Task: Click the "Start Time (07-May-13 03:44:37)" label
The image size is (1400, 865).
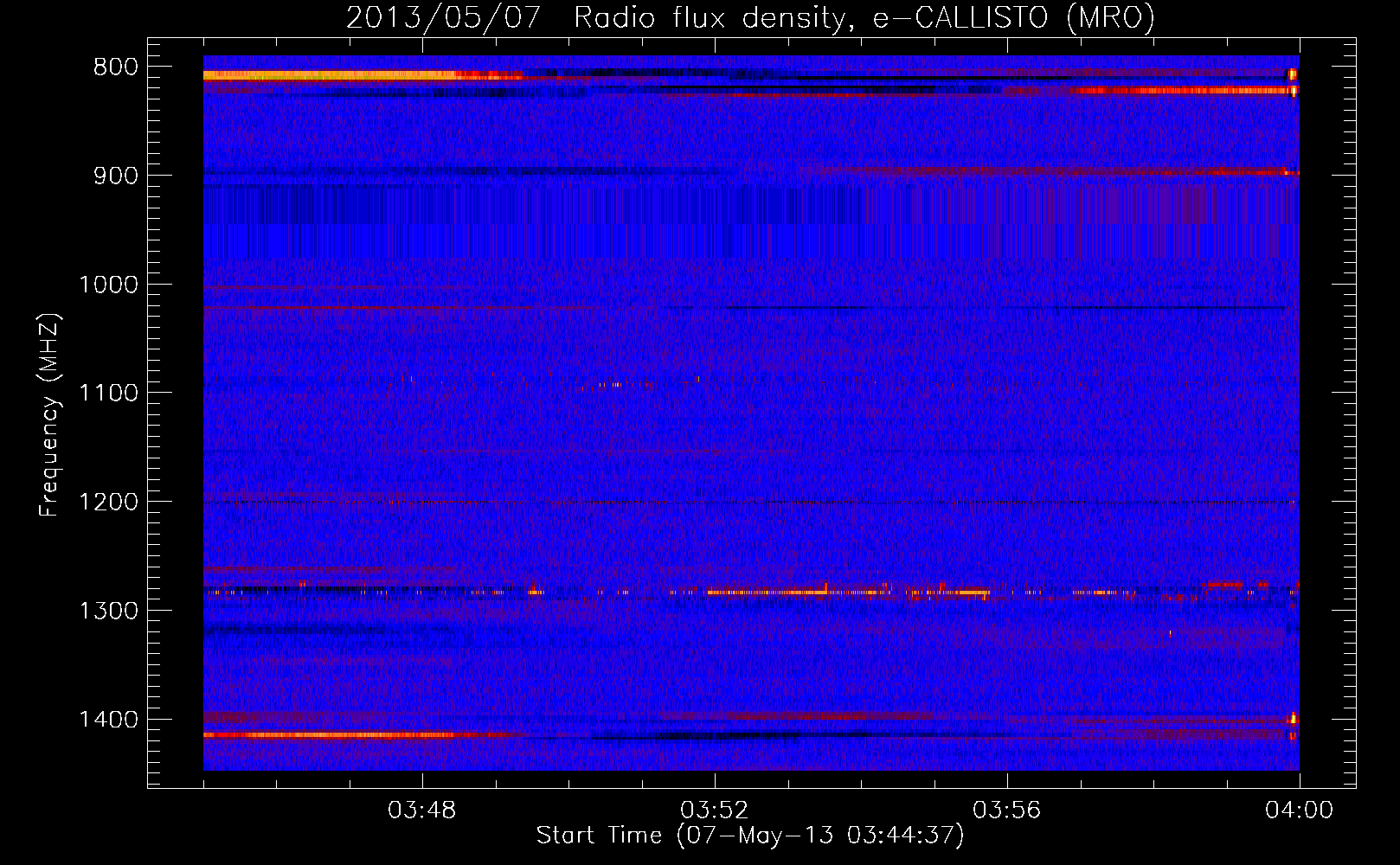Action: [x=750, y=836]
